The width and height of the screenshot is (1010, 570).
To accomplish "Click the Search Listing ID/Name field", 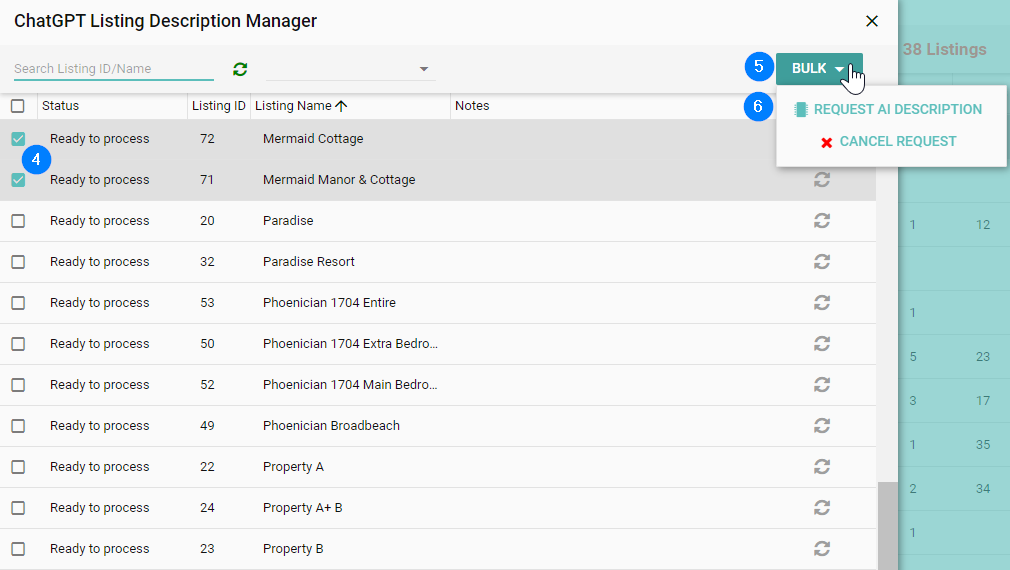I will click(x=113, y=69).
